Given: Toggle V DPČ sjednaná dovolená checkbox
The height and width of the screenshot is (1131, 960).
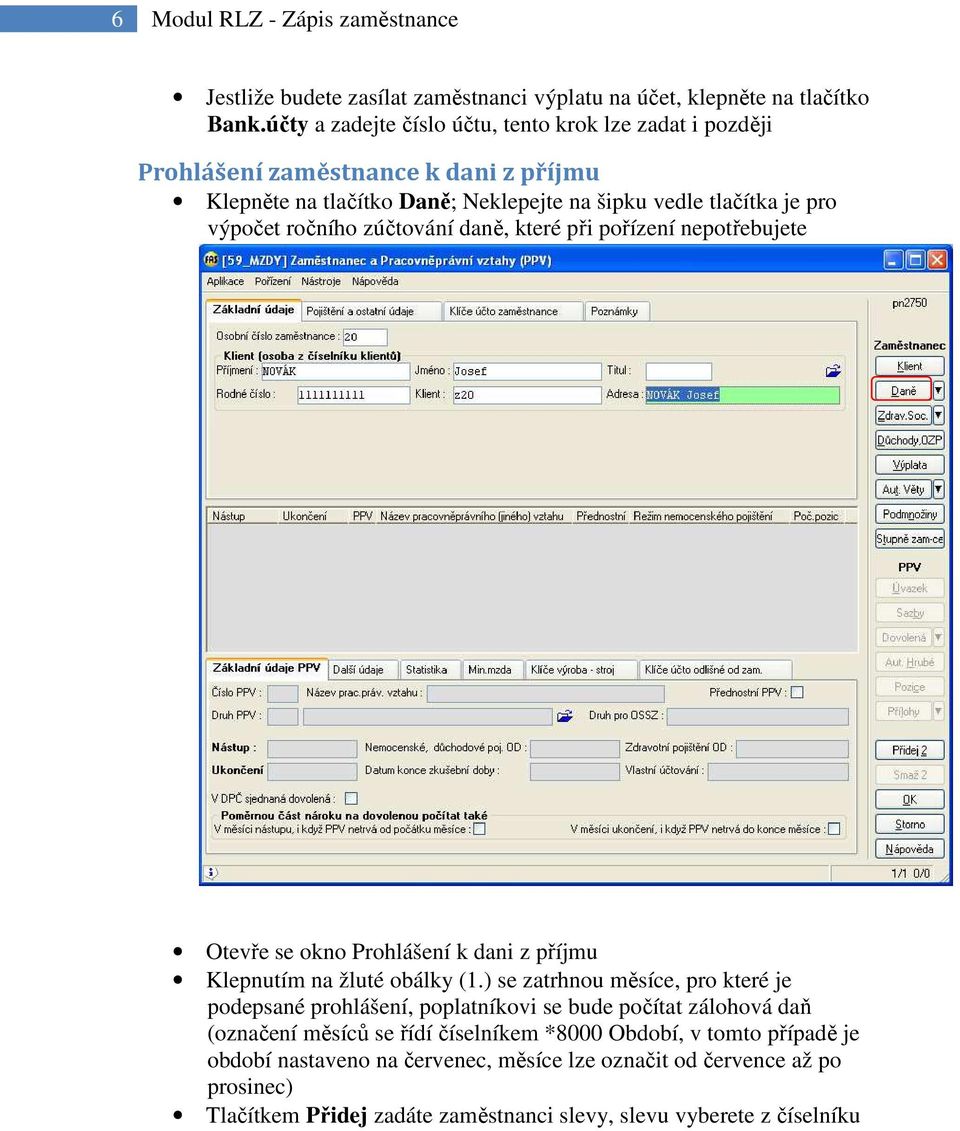Looking at the screenshot, I should pyautogui.click(x=351, y=798).
